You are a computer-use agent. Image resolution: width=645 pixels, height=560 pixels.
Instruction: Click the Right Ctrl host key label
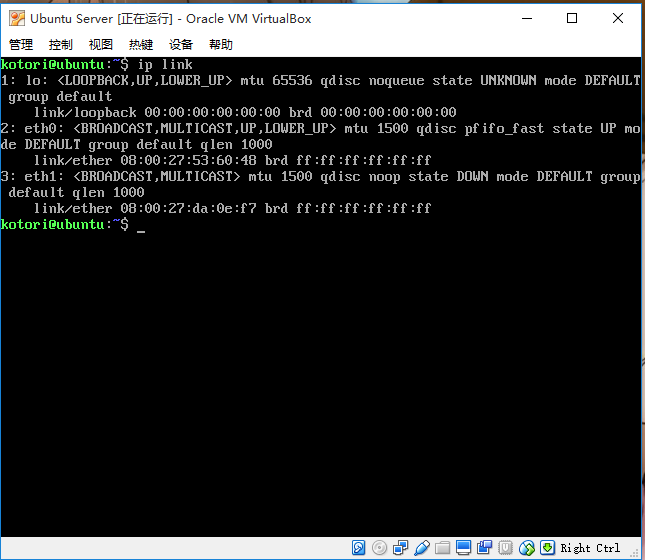coord(590,548)
